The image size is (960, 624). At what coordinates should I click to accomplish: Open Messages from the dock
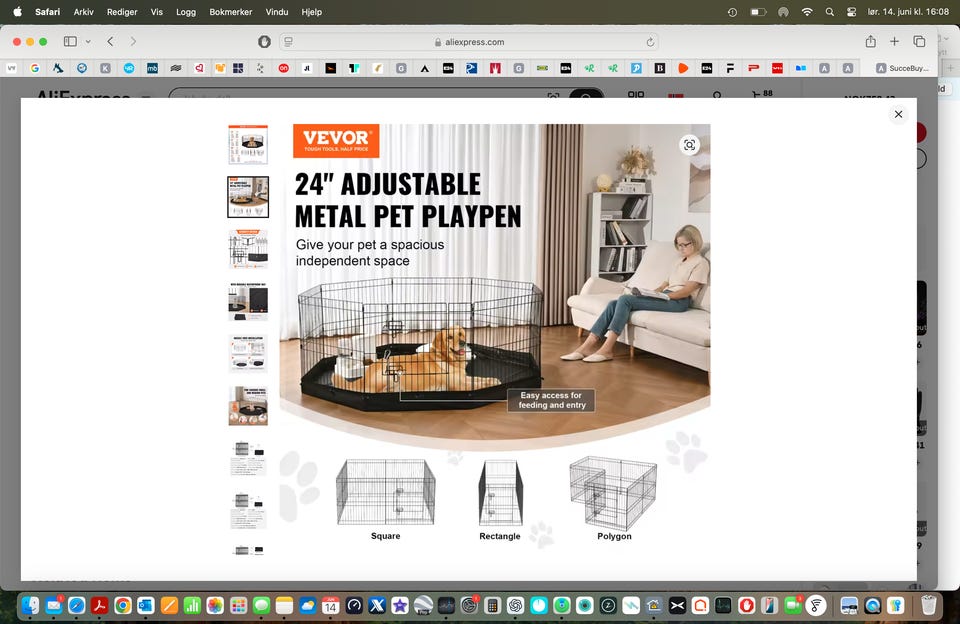[261, 606]
